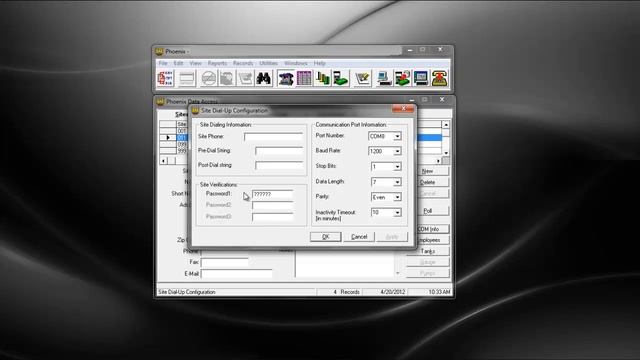
Task: Click the blue monitor screen icon
Action: [420, 78]
